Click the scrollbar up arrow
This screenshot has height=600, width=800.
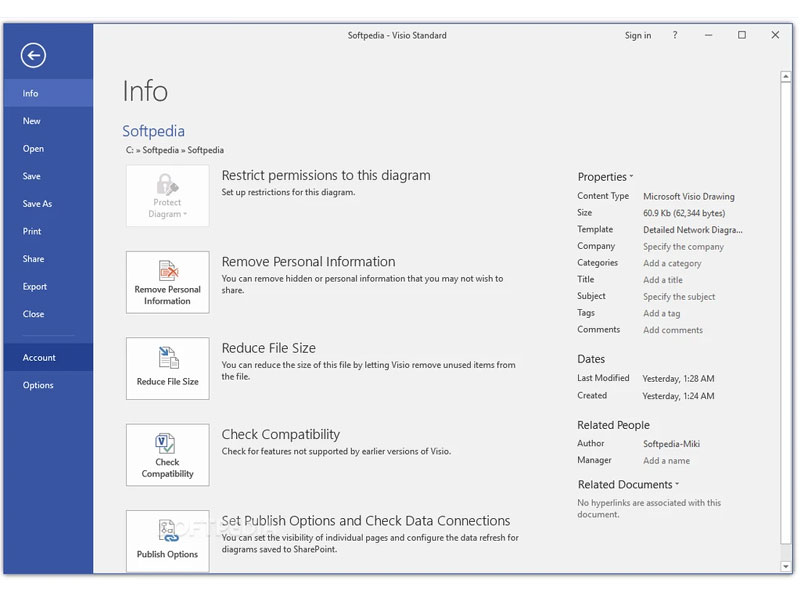tap(786, 77)
